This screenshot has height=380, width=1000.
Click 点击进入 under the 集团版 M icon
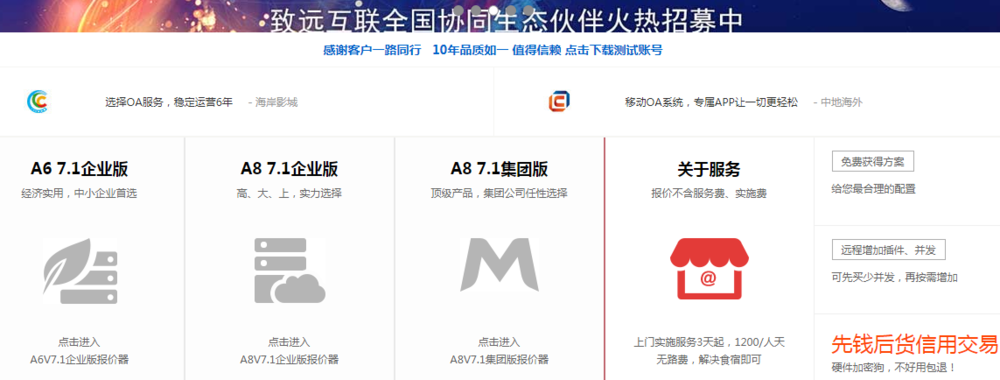(499, 342)
